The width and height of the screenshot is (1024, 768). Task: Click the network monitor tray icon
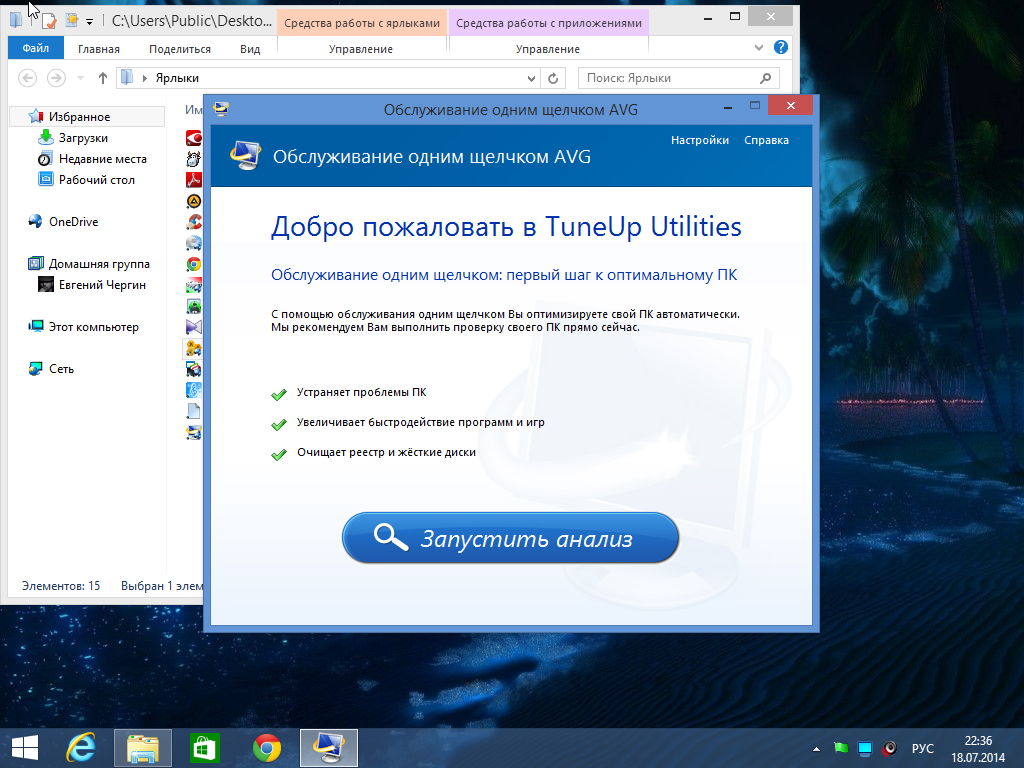point(865,748)
